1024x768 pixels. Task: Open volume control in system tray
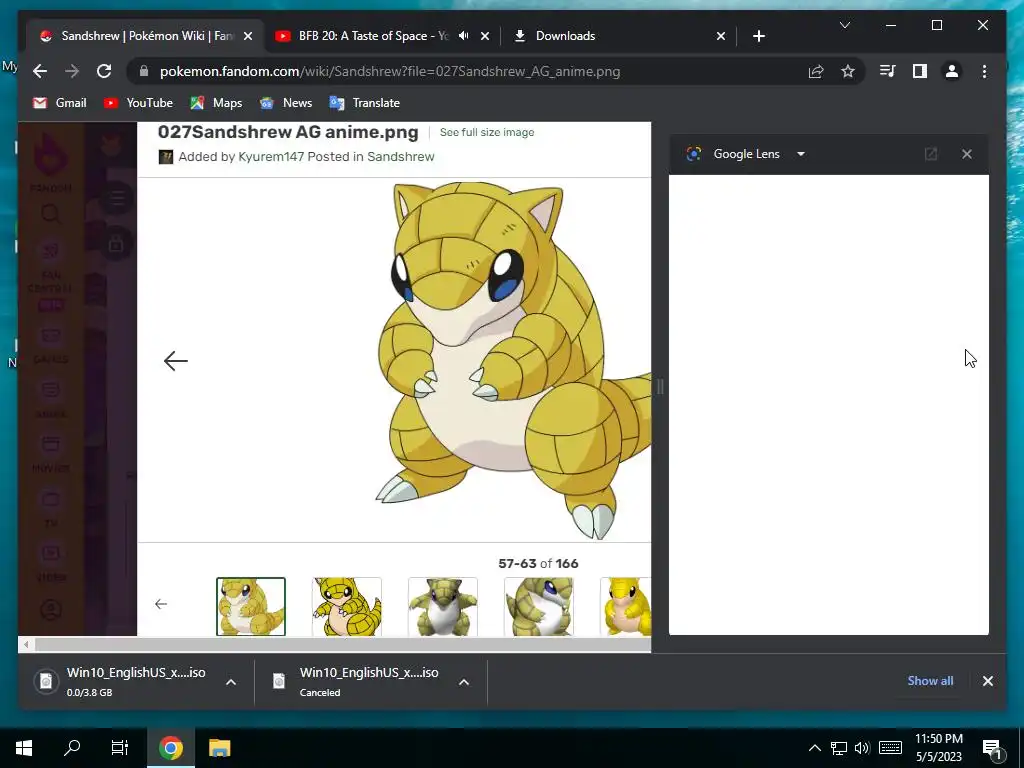coord(862,748)
